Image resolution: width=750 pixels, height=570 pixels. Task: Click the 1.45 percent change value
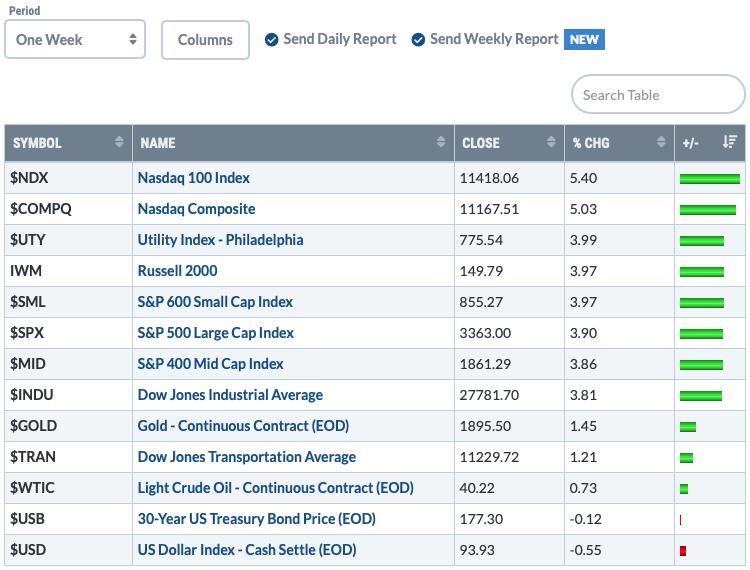584,426
